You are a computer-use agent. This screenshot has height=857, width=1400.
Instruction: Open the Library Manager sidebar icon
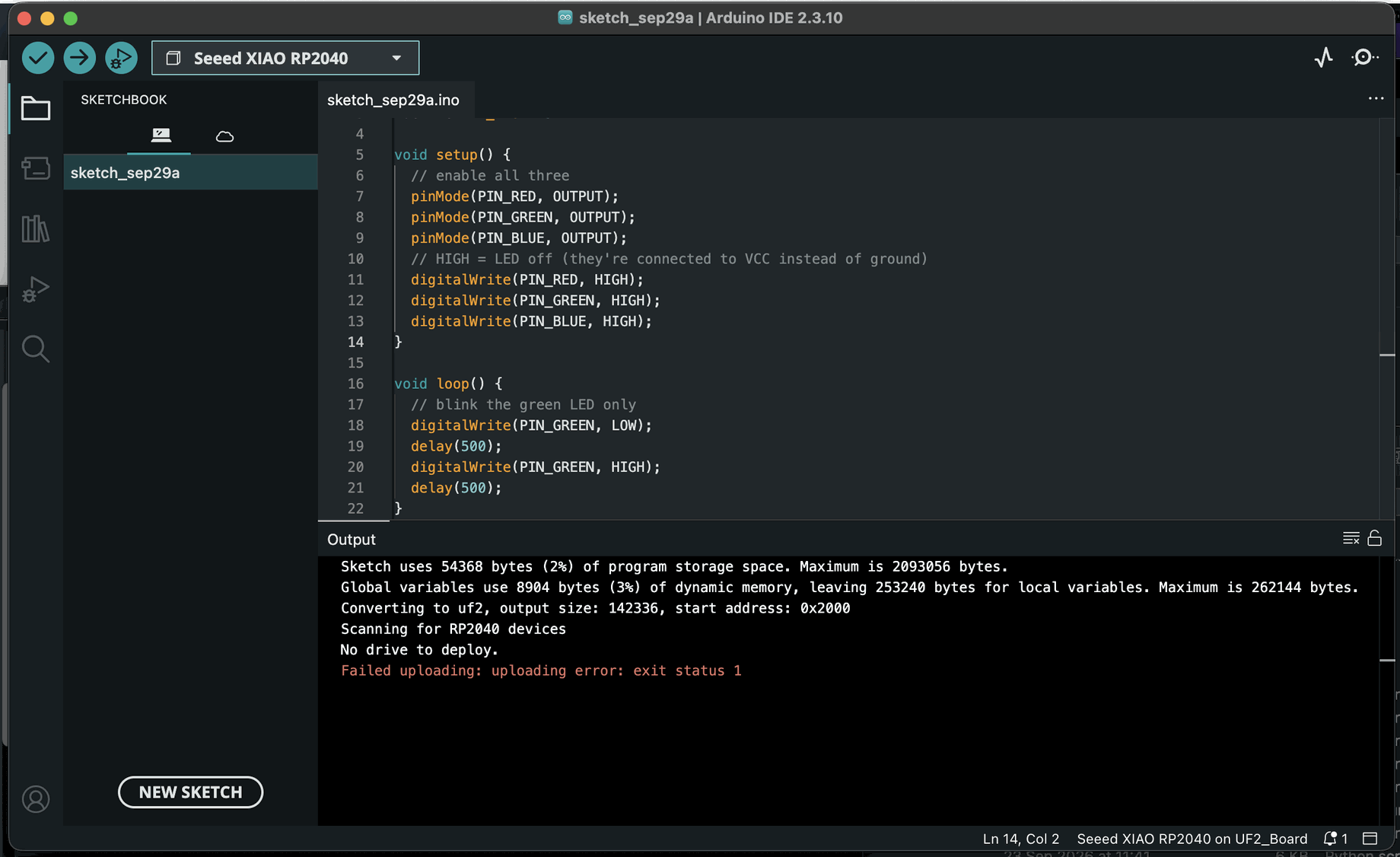pyautogui.click(x=36, y=228)
